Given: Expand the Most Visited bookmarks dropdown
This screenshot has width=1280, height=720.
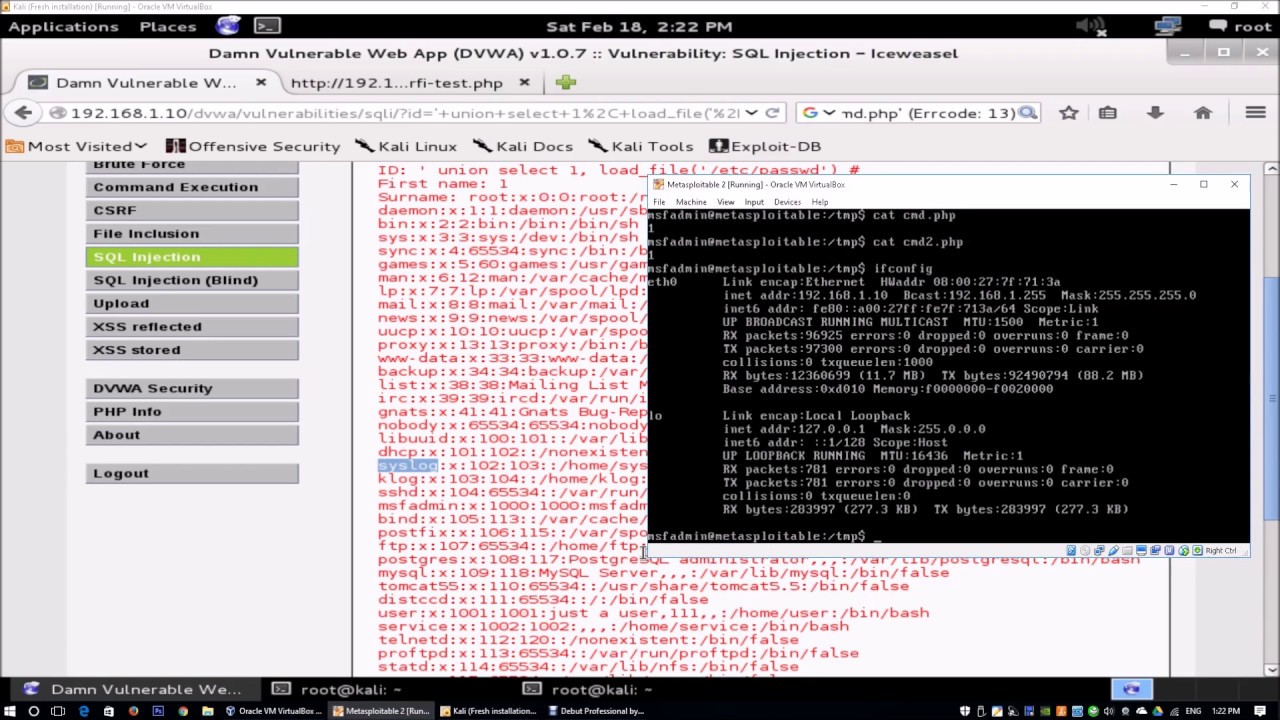Looking at the screenshot, I should [76, 146].
